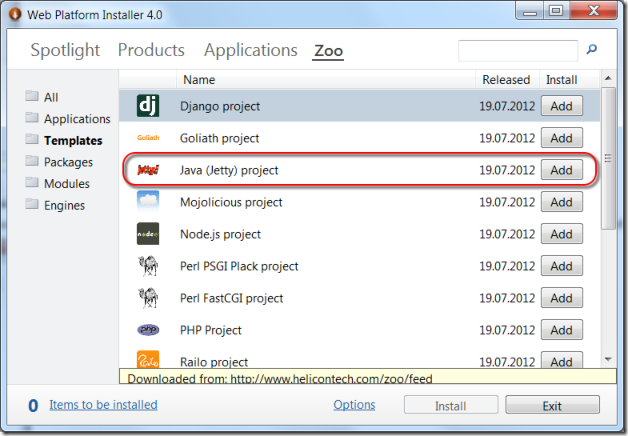Click the list's scroll down arrow

(x=608, y=359)
